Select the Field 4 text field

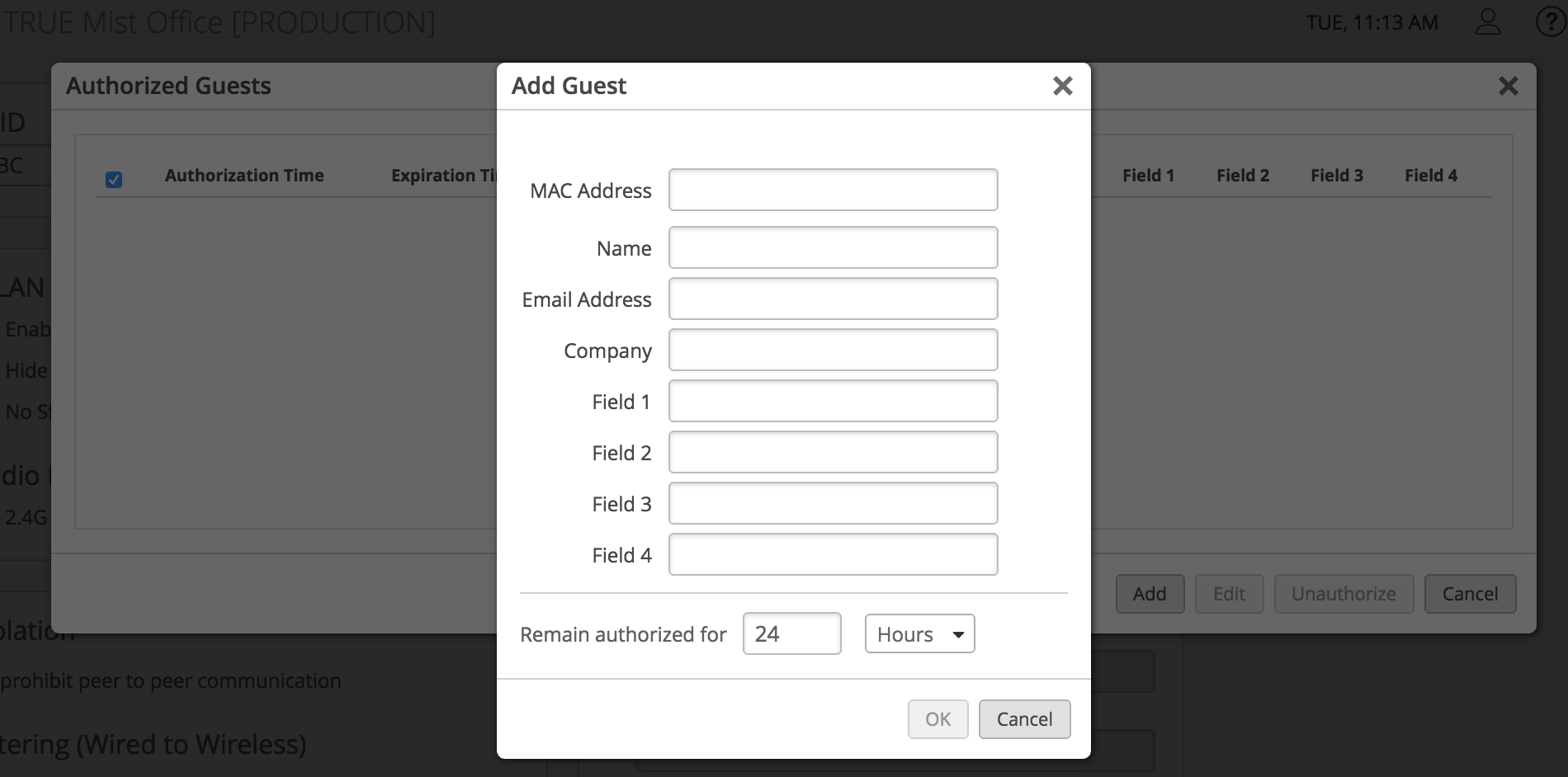point(833,555)
